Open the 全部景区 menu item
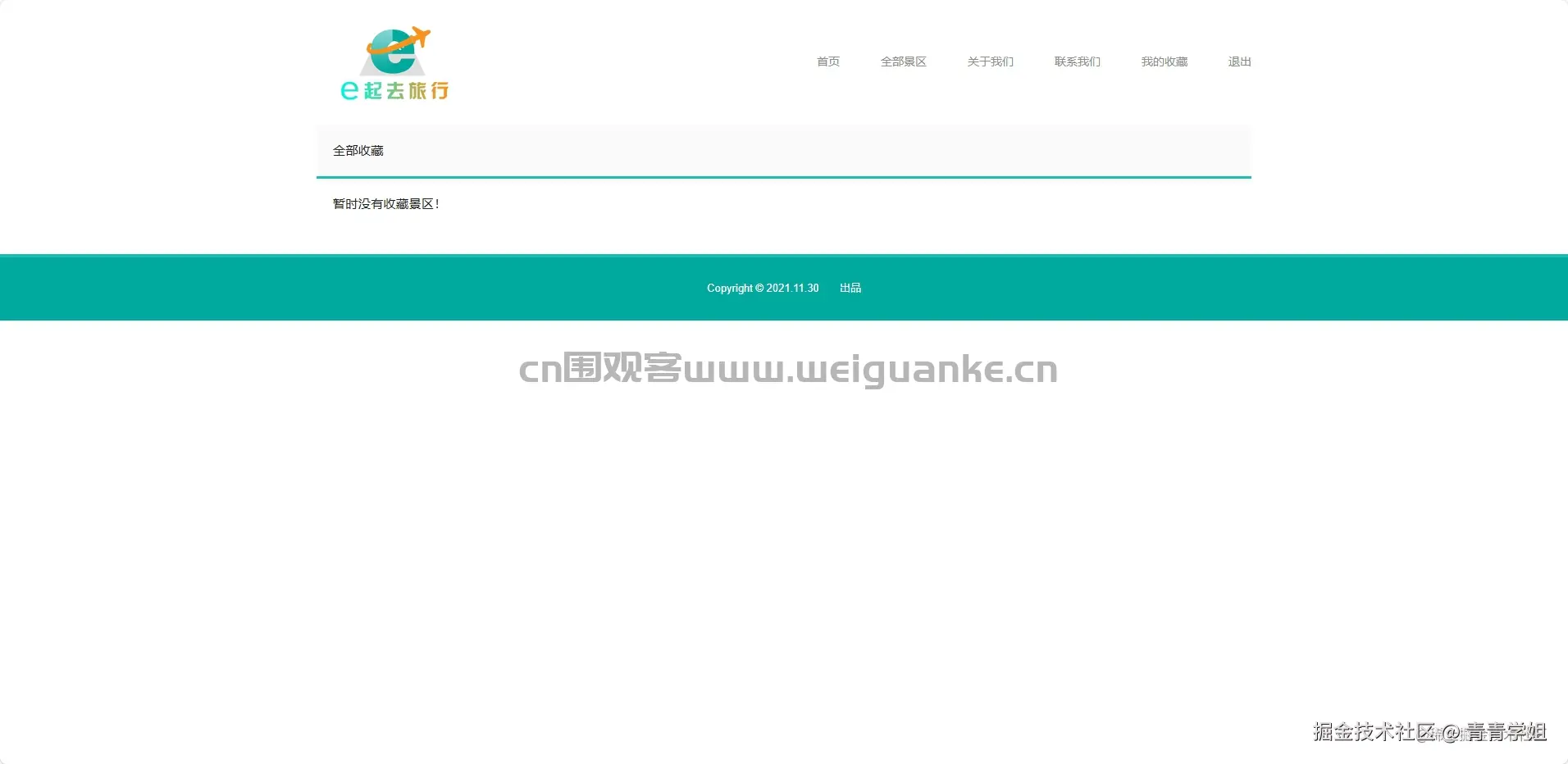 904,61
